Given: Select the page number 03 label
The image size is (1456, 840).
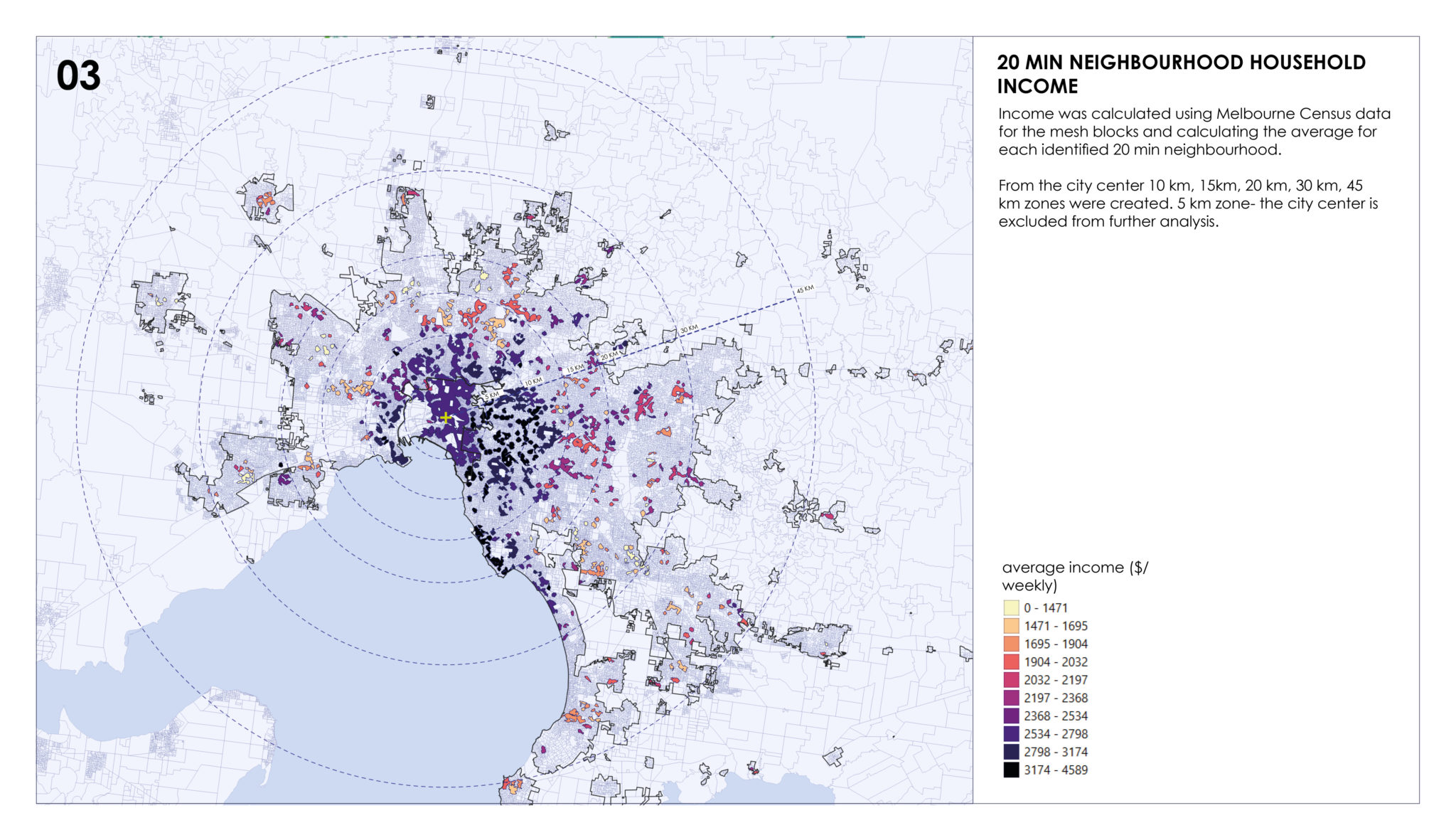Looking at the screenshot, I should [x=78, y=75].
